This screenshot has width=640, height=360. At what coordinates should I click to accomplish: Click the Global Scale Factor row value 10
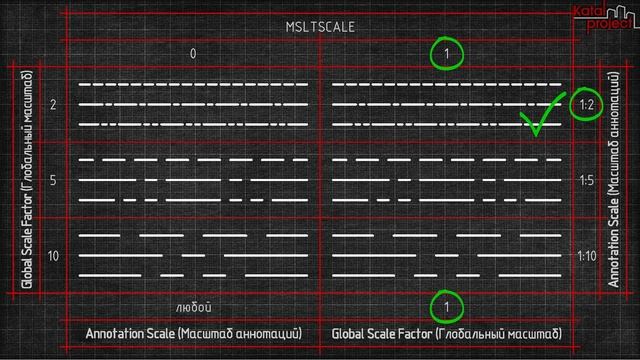53,256
